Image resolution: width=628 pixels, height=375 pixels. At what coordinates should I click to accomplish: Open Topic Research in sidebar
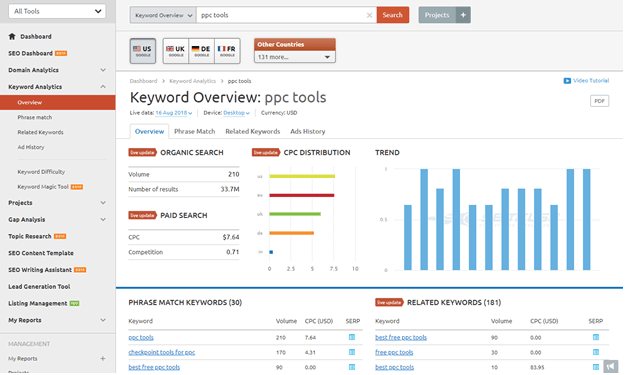pos(30,236)
